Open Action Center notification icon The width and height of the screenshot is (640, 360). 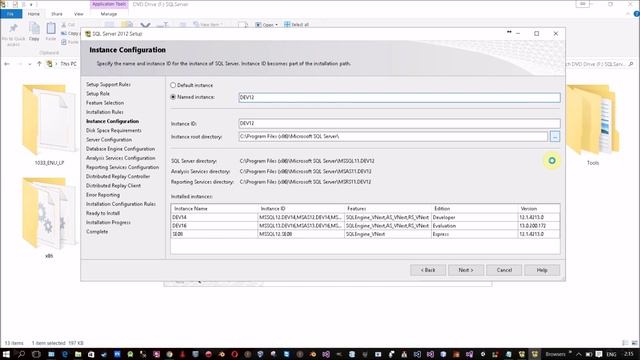tap(598, 354)
